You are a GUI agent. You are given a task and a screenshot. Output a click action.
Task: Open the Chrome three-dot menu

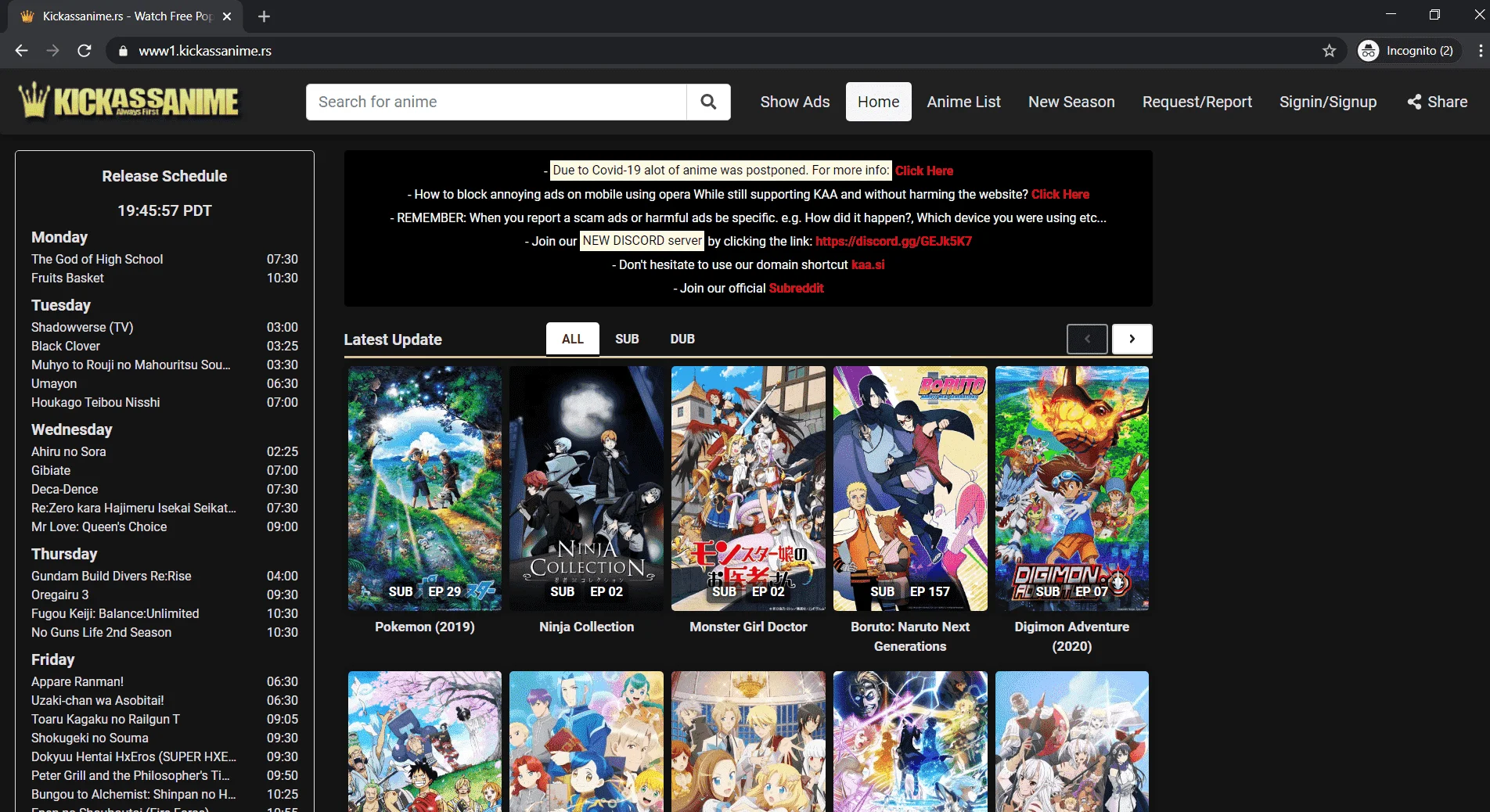[x=1480, y=51]
